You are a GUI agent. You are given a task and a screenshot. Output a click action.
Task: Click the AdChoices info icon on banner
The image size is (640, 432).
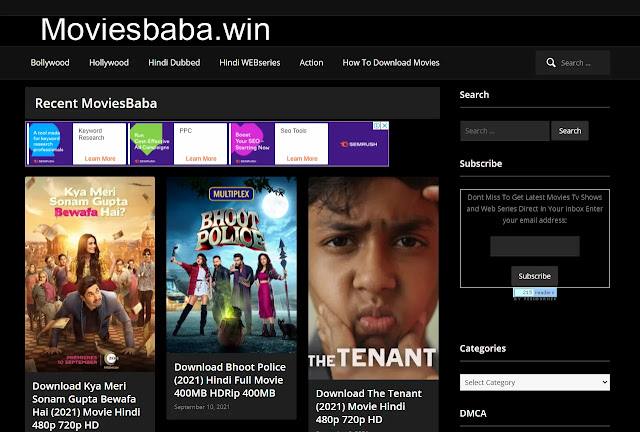tap(377, 126)
